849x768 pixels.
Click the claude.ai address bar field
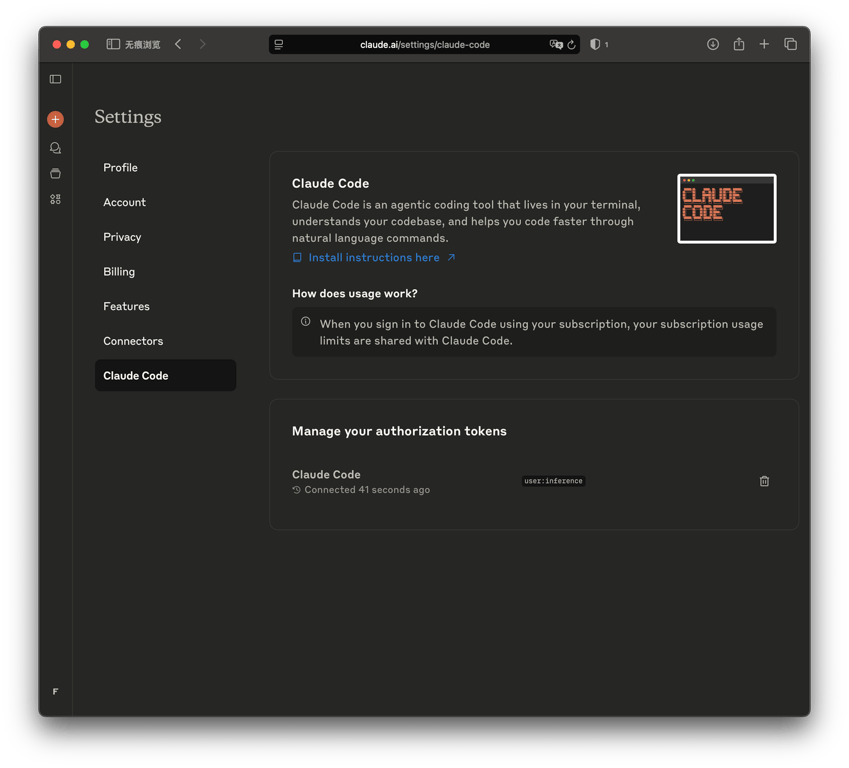pos(424,44)
